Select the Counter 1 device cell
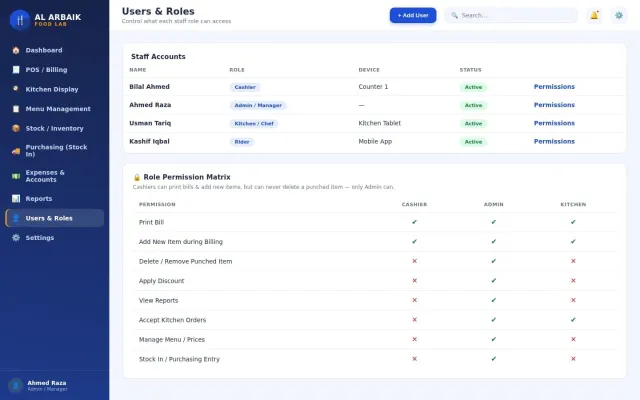This screenshot has height=400, width=640. 373,87
